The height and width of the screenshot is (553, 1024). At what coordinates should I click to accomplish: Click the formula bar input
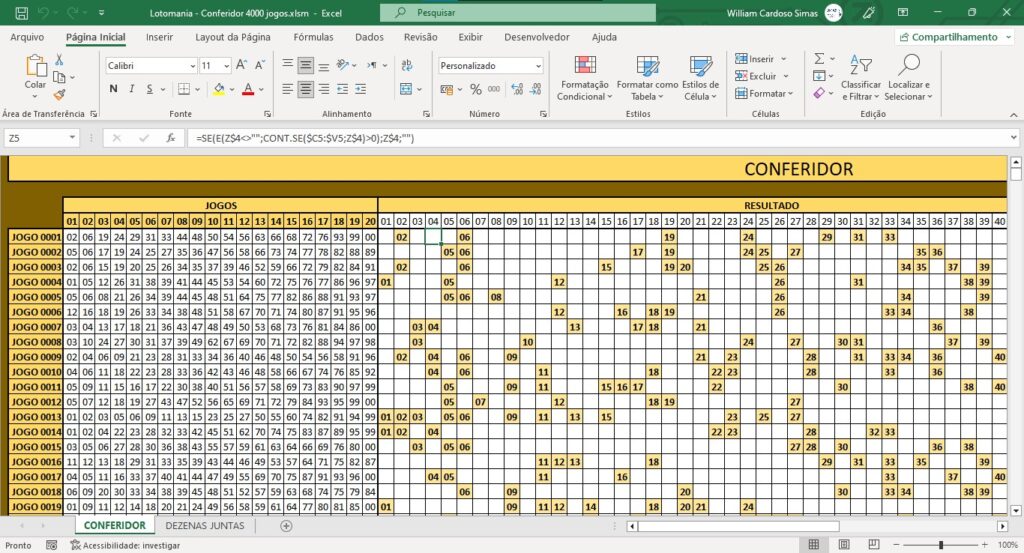pyautogui.click(x=598, y=138)
